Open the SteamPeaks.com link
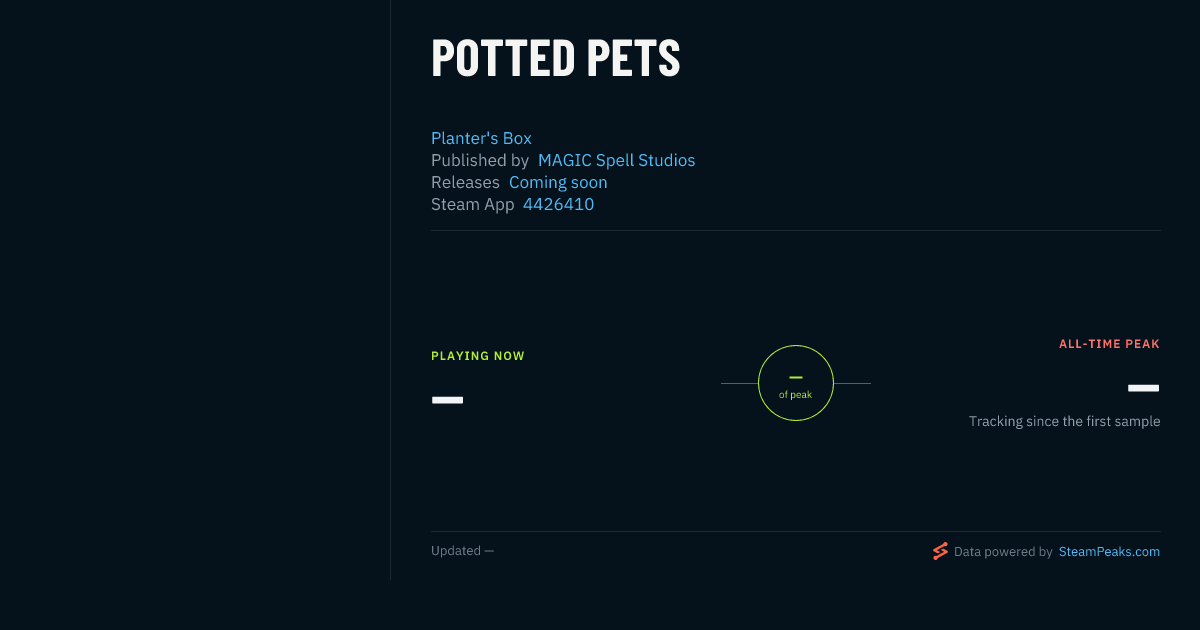Viewport: 1200px width, 630px height. tap(1109, 551)
